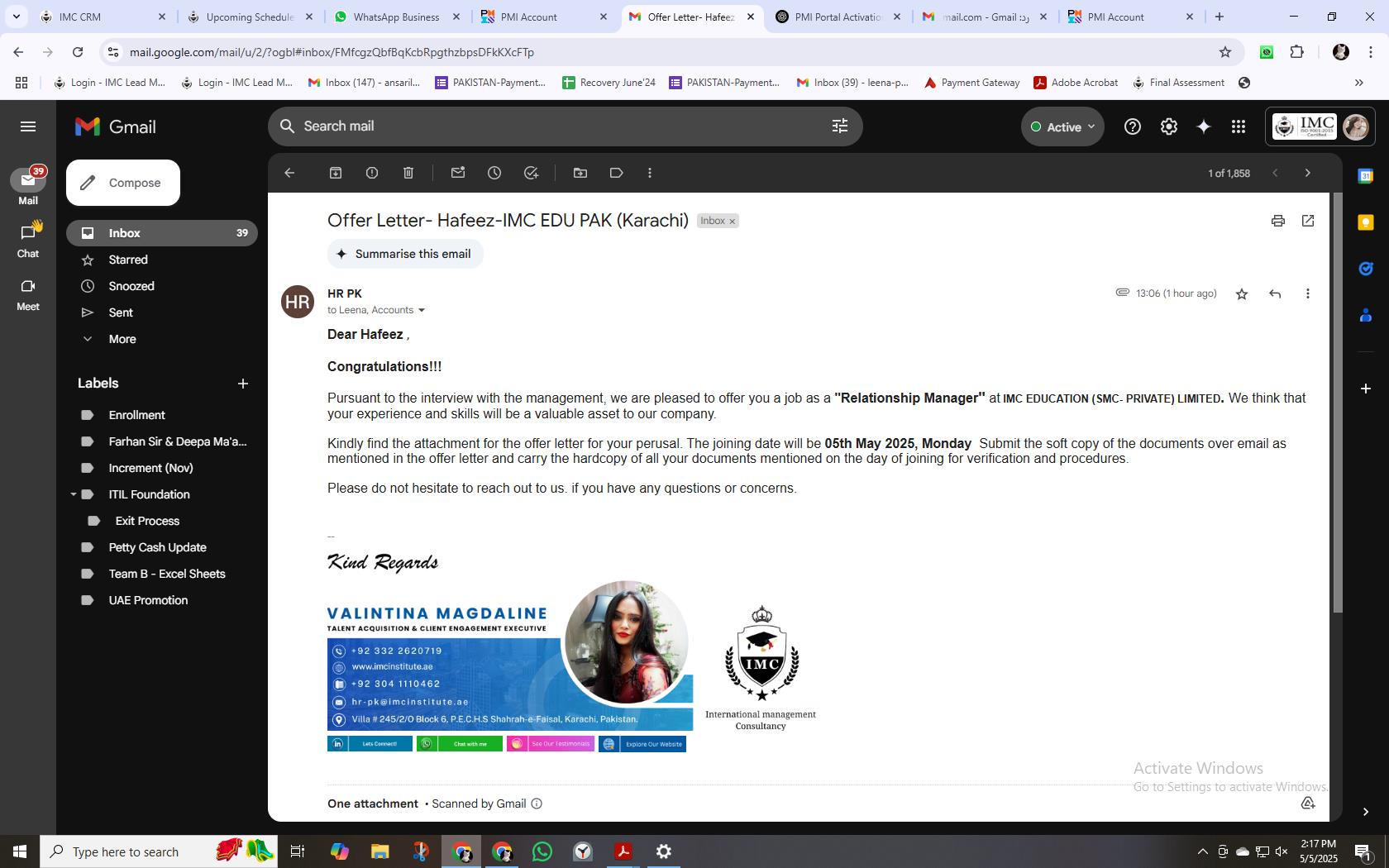Image resolution: width=1389 pixels, height=868 pixels.
Task: Show hidden system tray icons
Action: click(1203, 851)
